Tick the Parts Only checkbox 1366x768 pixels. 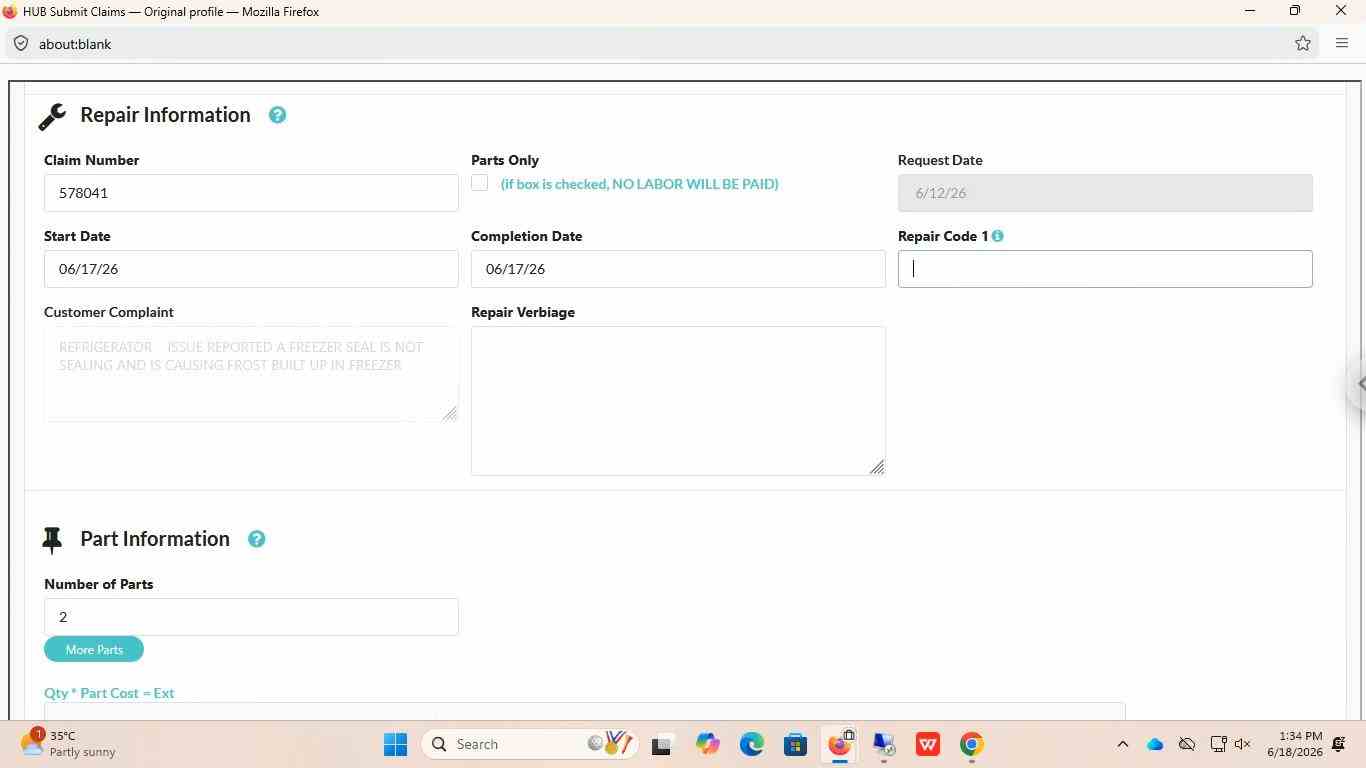pos(480,183)
